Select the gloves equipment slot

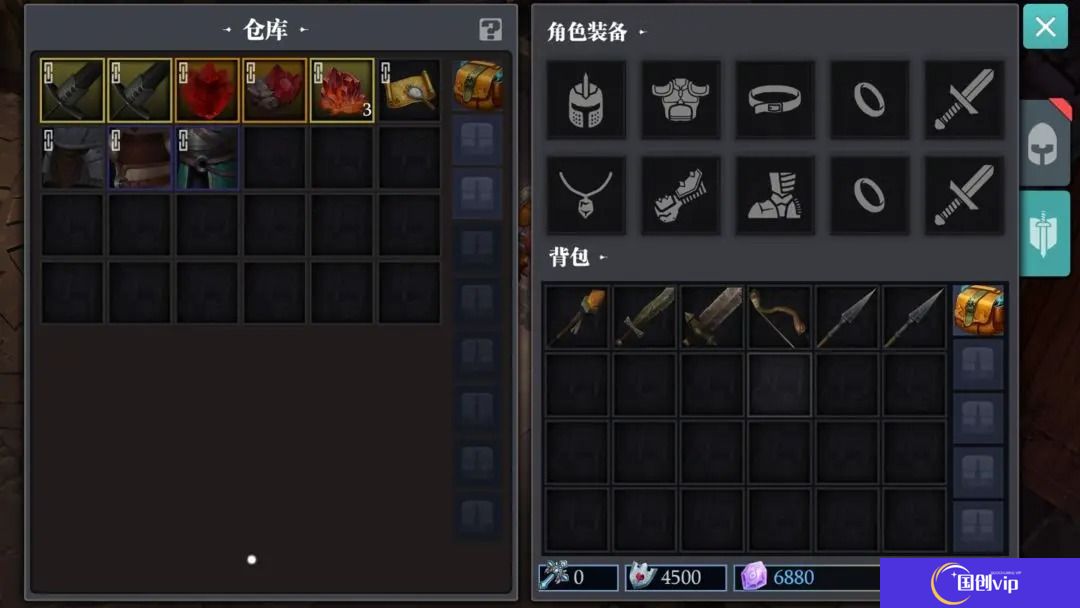point(681,196)
